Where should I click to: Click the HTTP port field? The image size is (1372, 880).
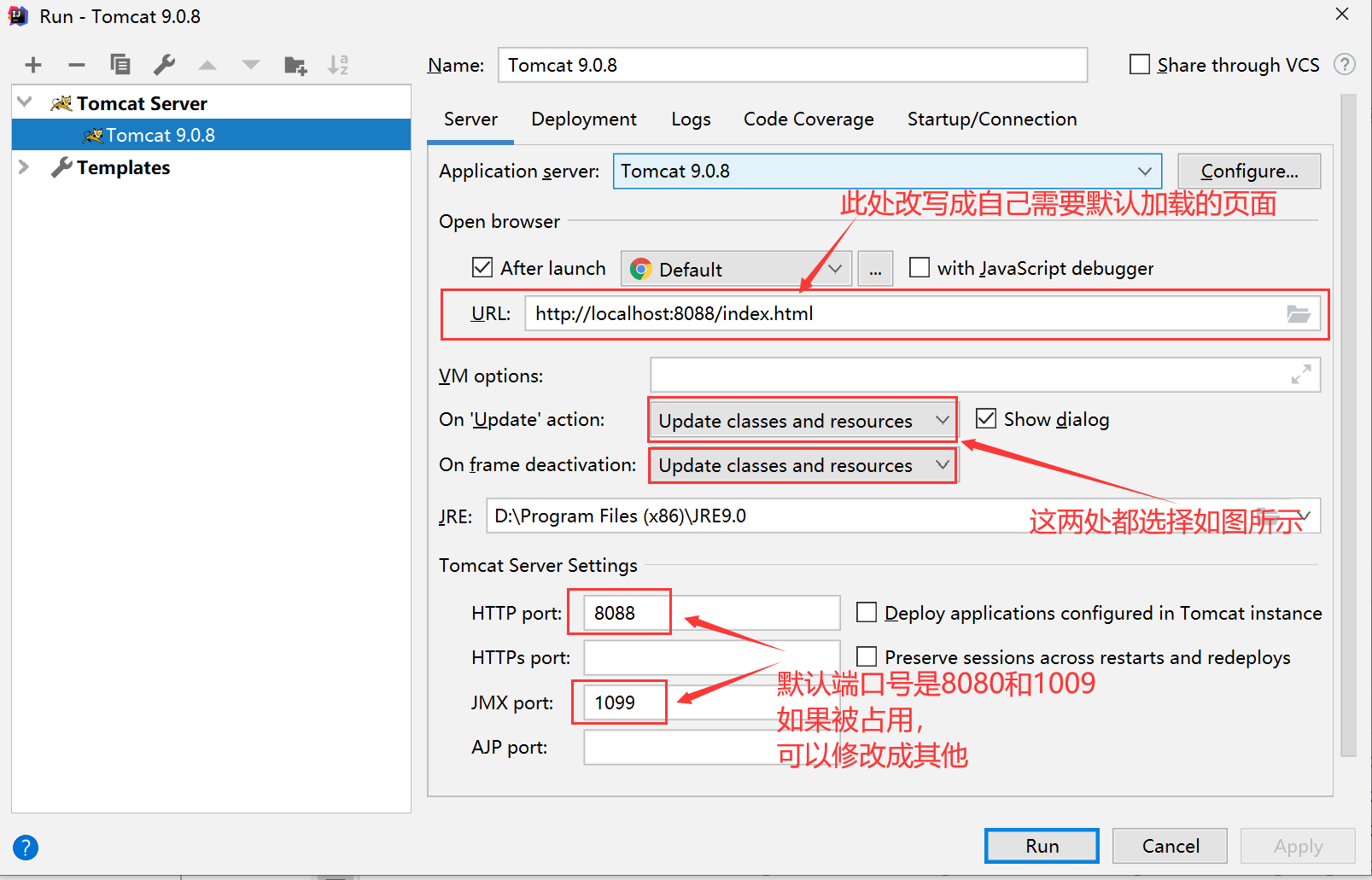(x=712, y=613)
